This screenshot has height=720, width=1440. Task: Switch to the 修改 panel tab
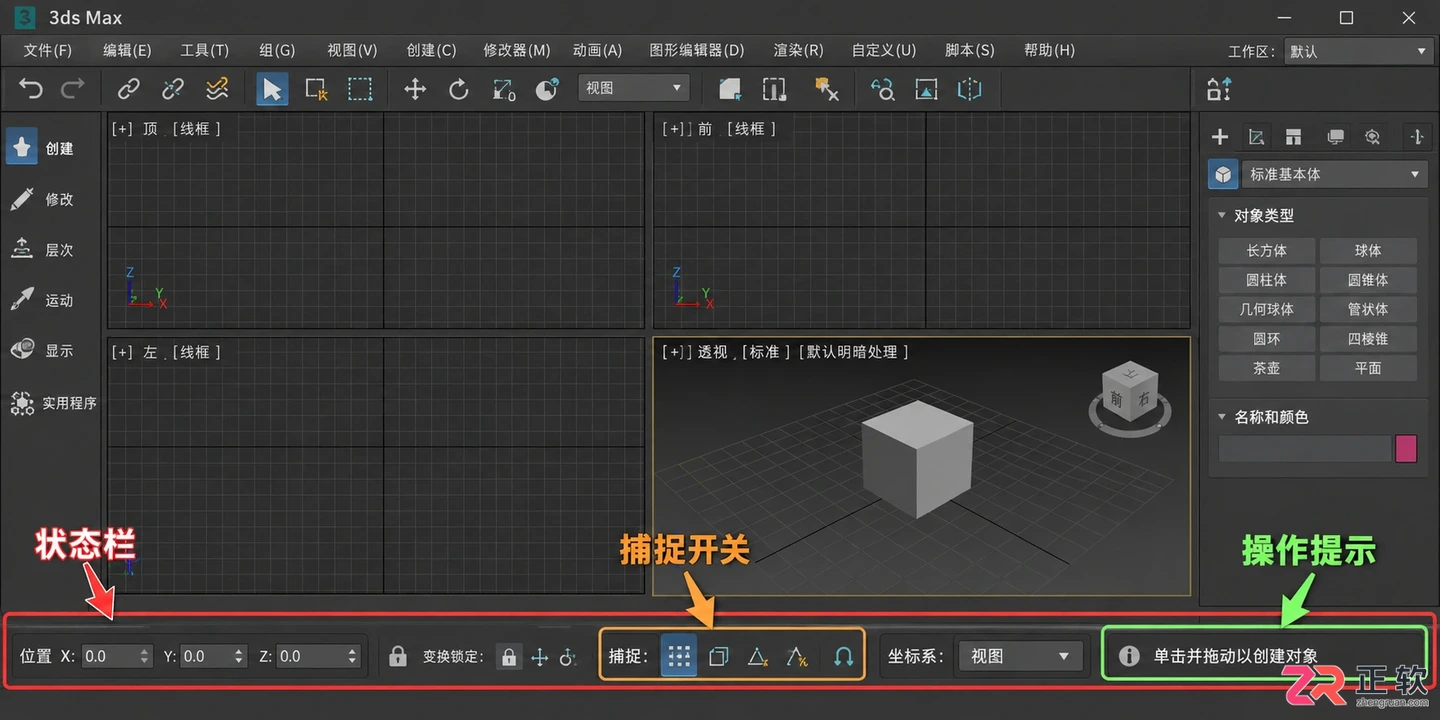pos(42,199)
